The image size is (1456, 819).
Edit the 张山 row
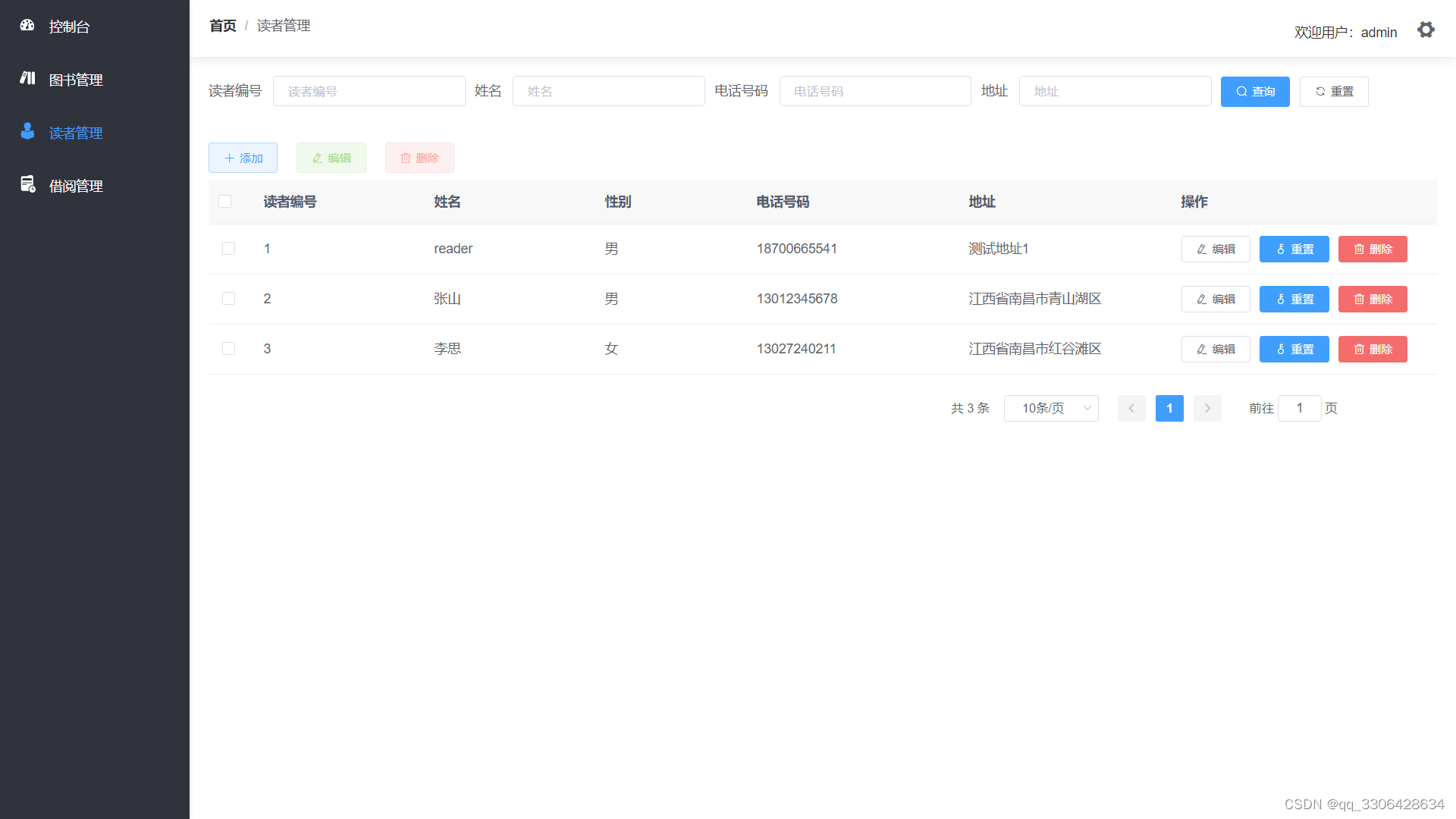pyautogui.click(x=1216, y=300)
